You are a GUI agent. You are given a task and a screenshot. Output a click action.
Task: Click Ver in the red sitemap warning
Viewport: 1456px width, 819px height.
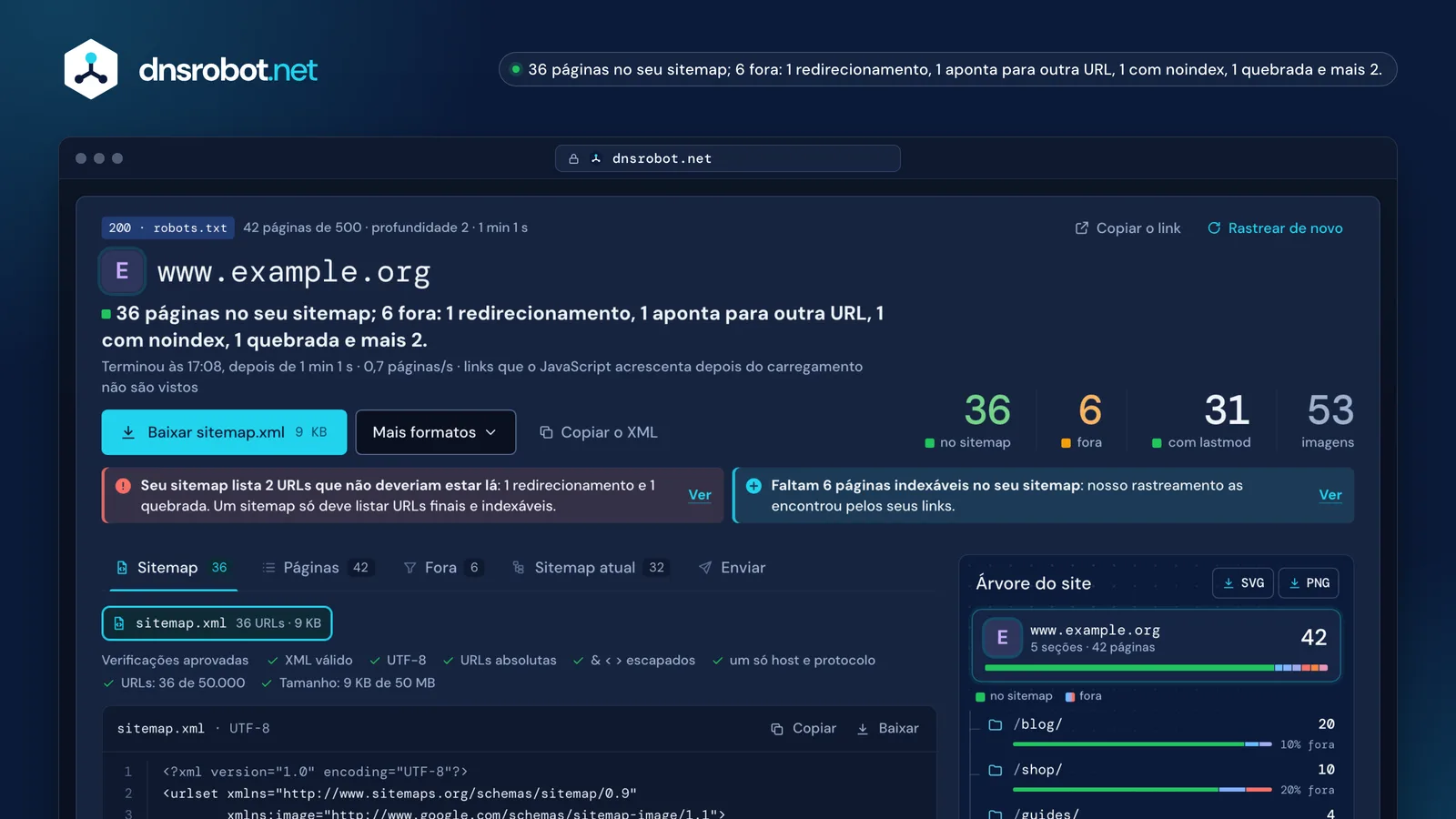700,495
